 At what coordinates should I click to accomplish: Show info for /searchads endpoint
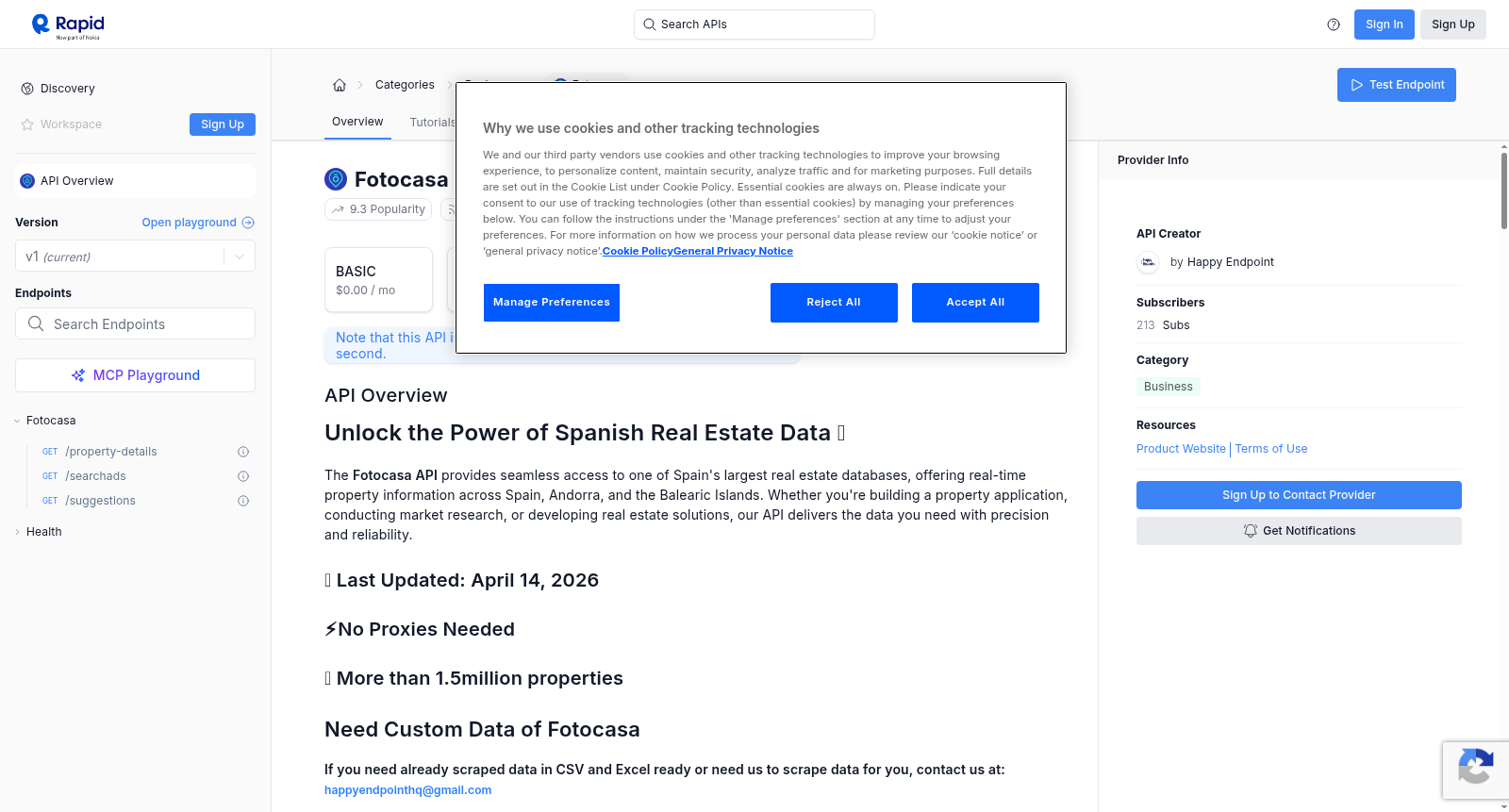(x=243, y=476)
